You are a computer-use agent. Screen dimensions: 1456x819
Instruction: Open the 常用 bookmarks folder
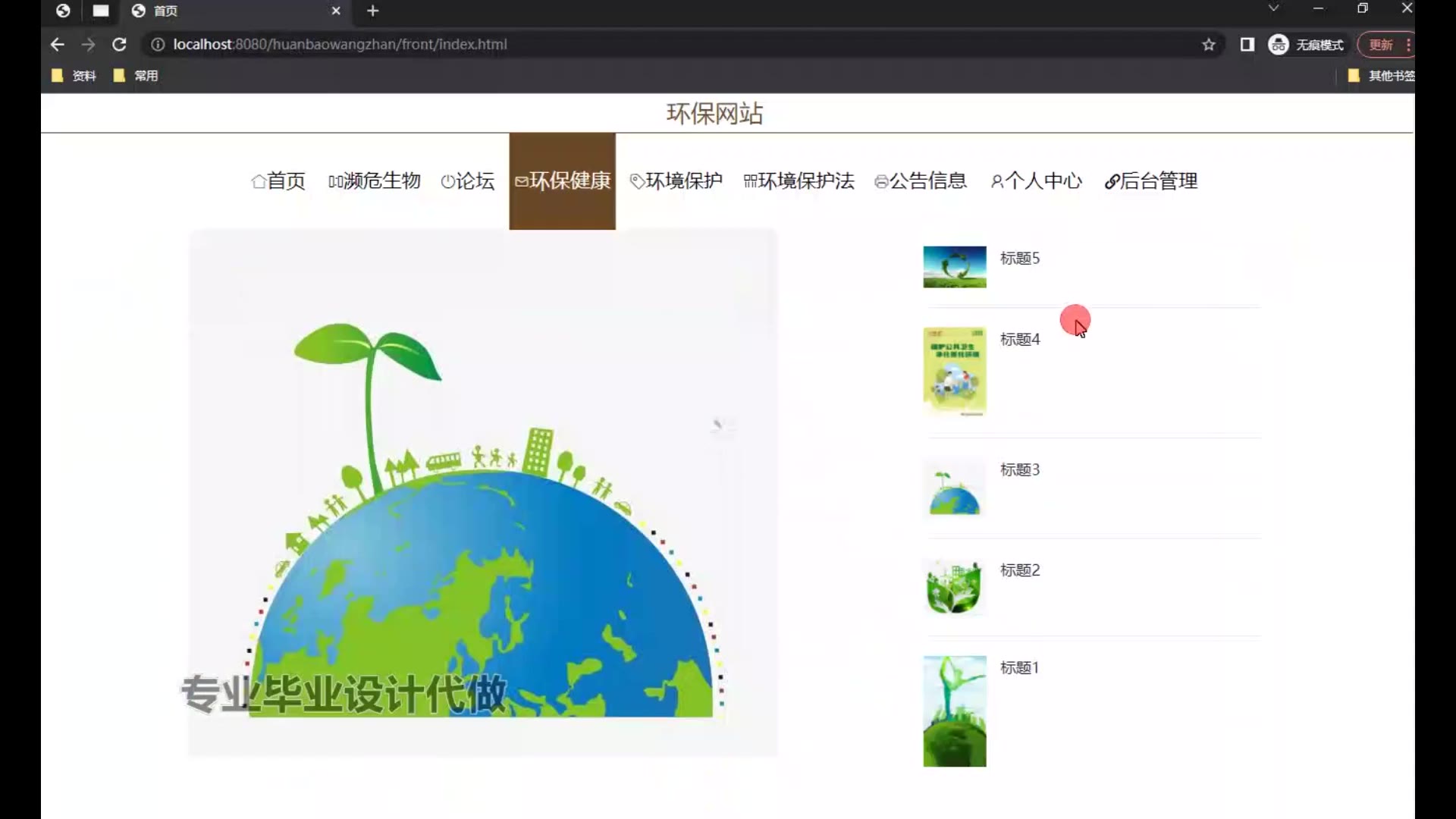point(136,76)
